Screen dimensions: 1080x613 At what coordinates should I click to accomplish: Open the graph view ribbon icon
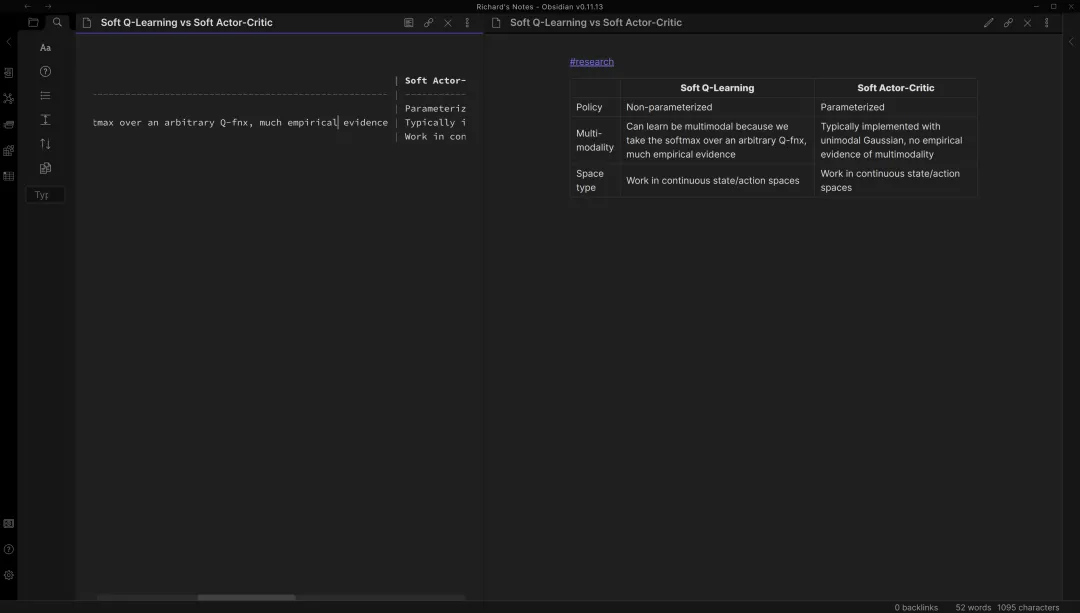pos(9,98)
